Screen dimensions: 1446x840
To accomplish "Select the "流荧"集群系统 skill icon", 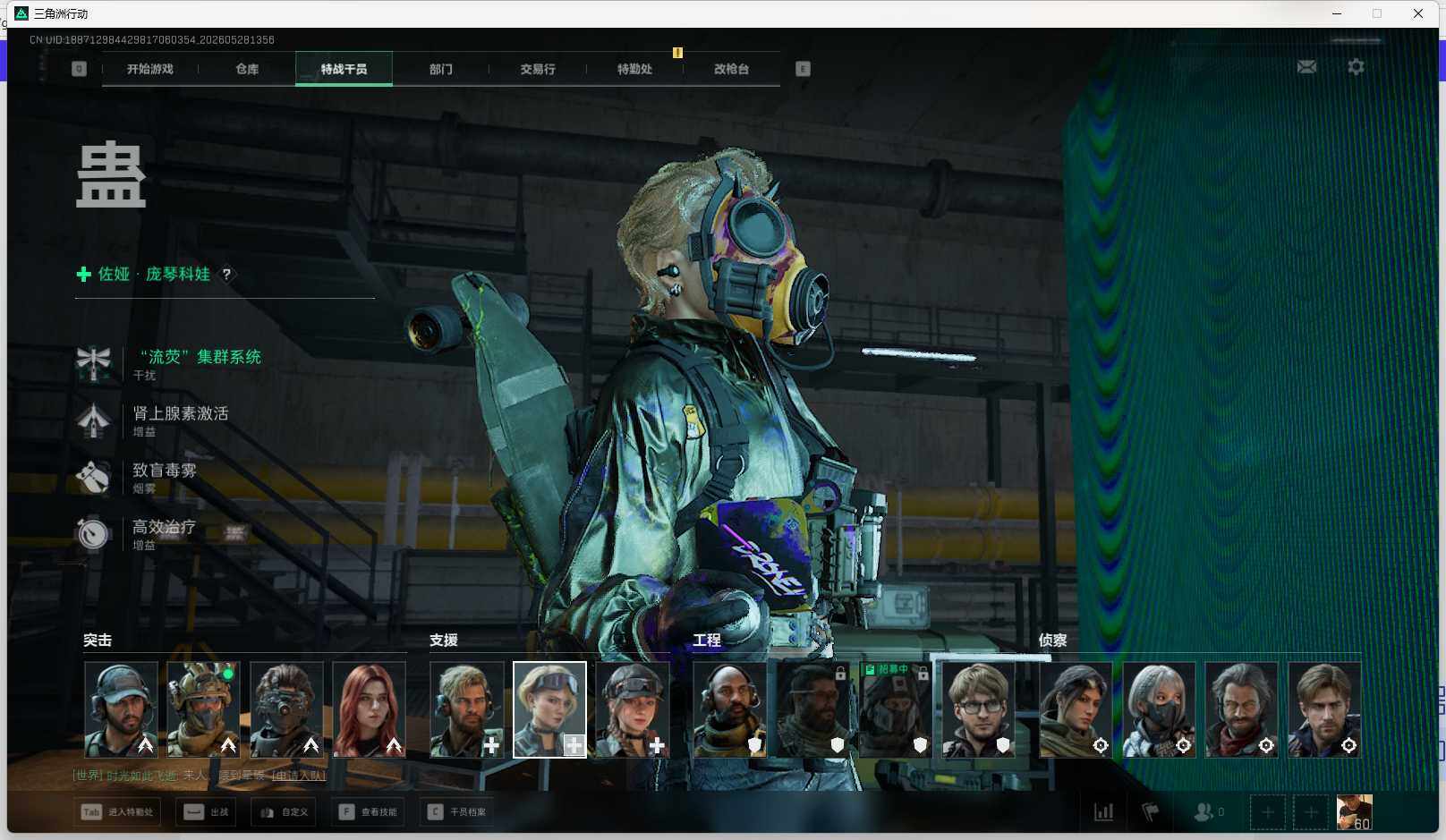I will click(x=93, y=363).
